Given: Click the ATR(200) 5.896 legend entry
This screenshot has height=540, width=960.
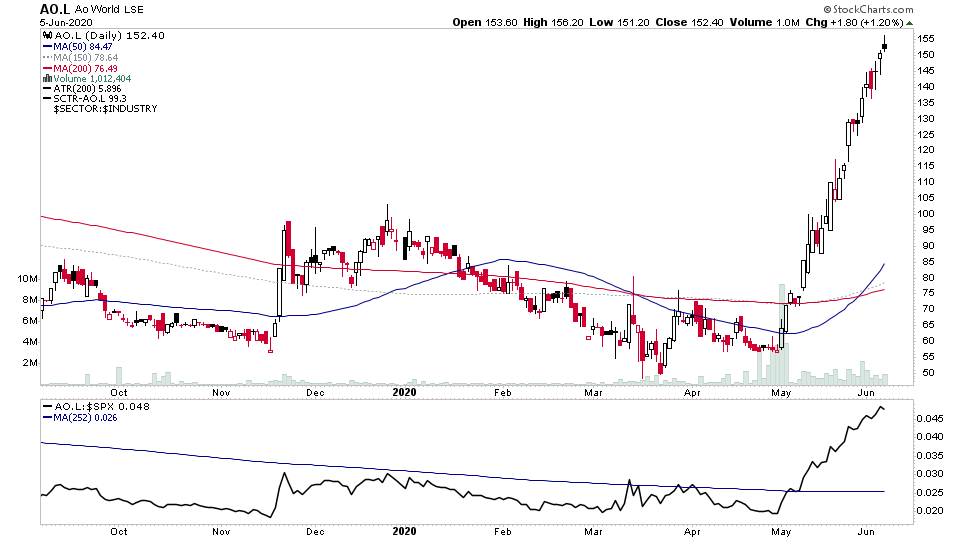Looking at the screenshot, I should 82,89.
